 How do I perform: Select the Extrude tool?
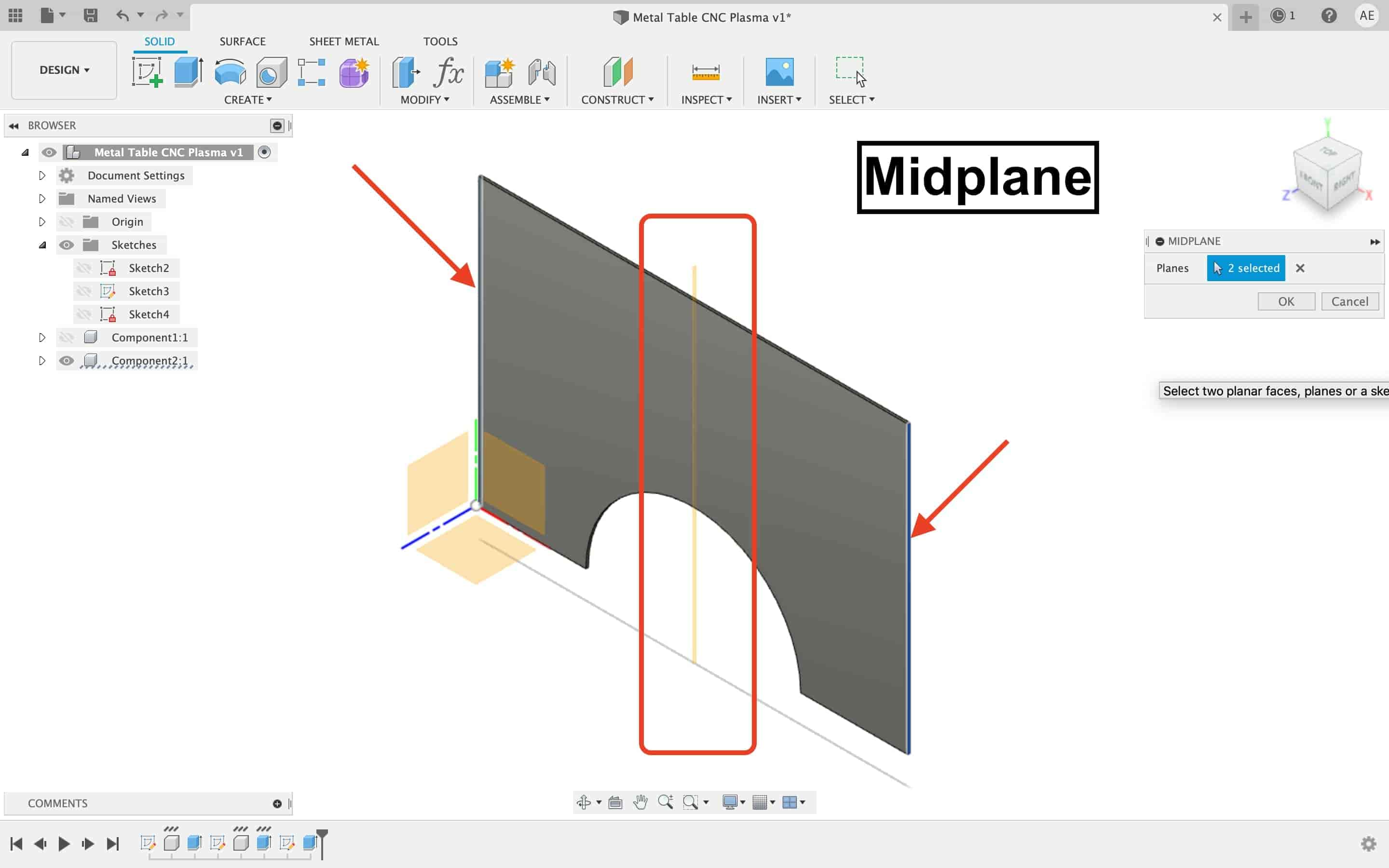point(188,72)
